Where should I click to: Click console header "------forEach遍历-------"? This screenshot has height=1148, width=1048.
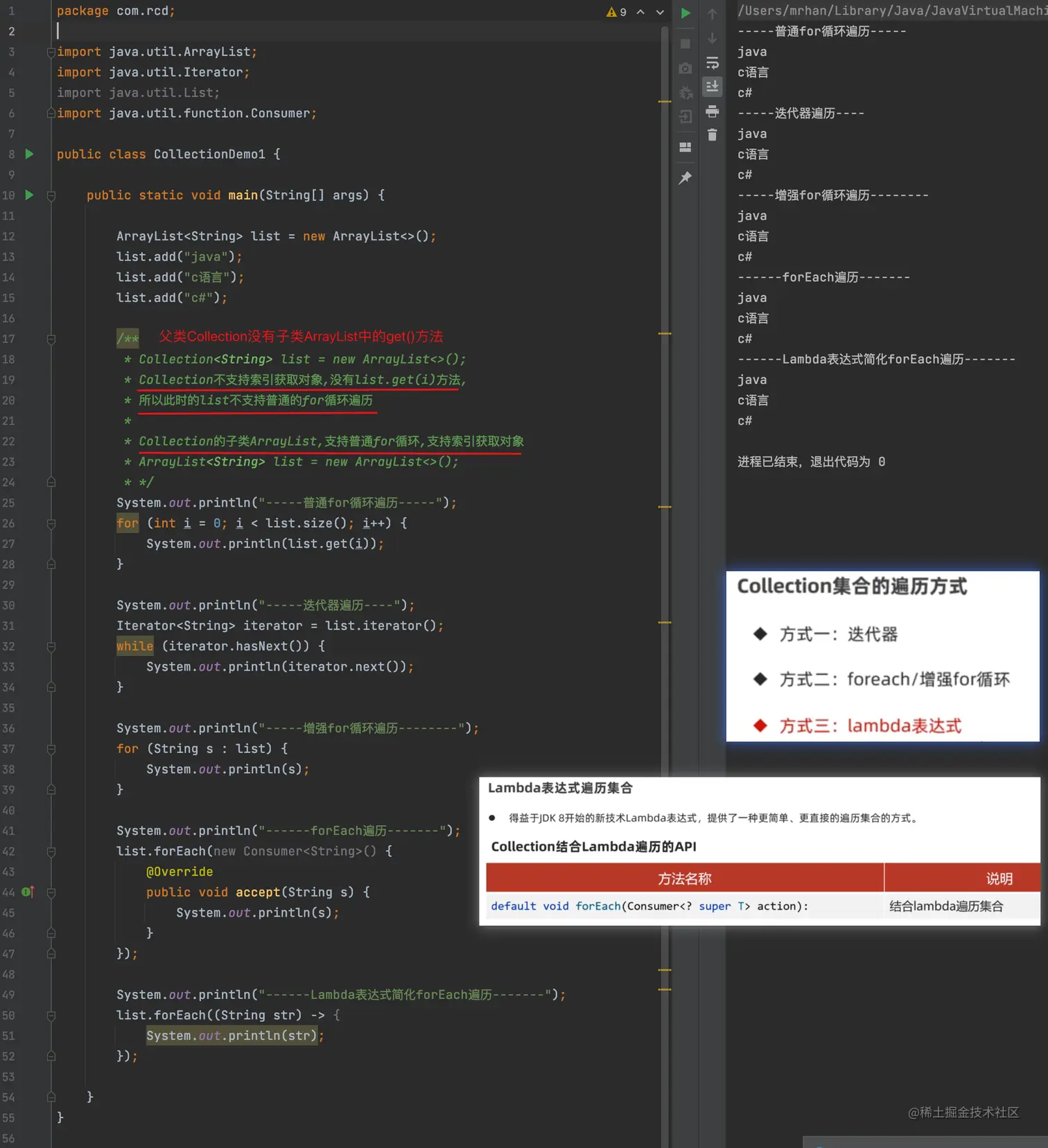tap(824, 277)
